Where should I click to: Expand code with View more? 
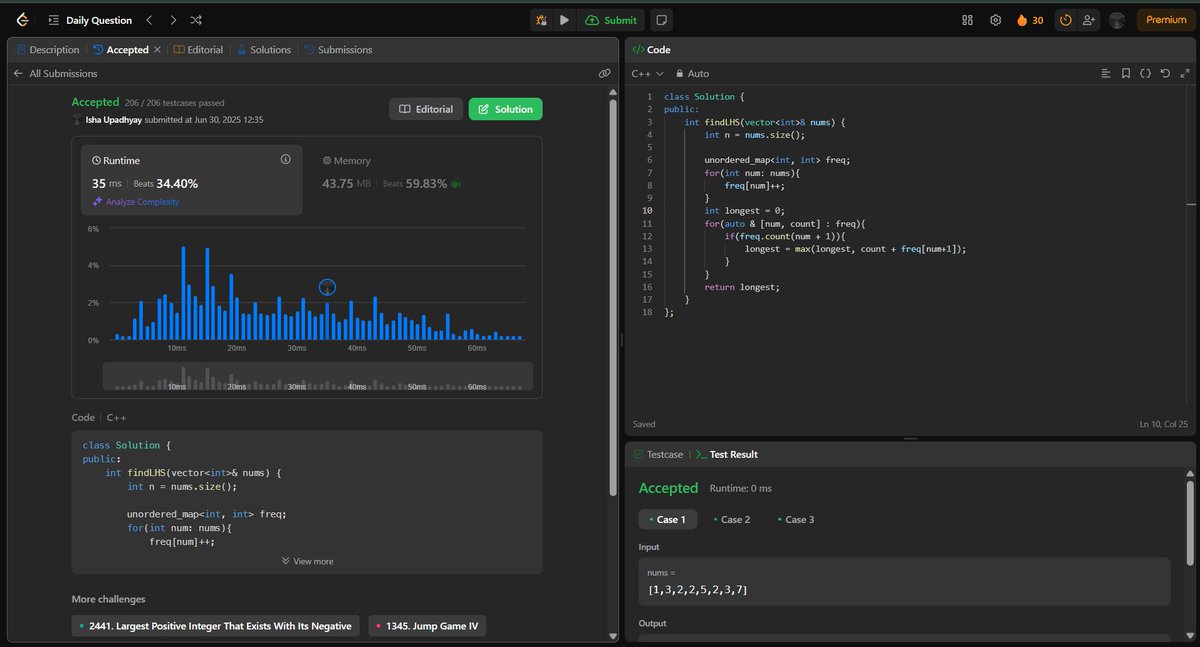coord(308,561)
